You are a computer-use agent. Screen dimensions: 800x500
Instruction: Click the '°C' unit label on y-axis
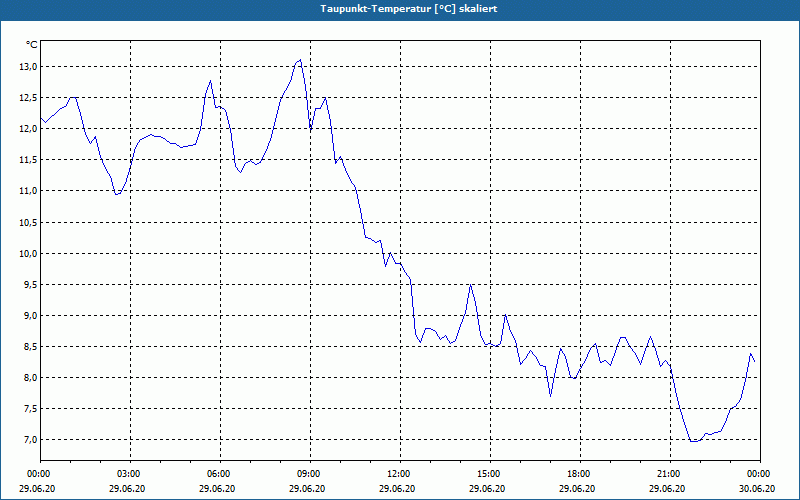pos(32,45)
